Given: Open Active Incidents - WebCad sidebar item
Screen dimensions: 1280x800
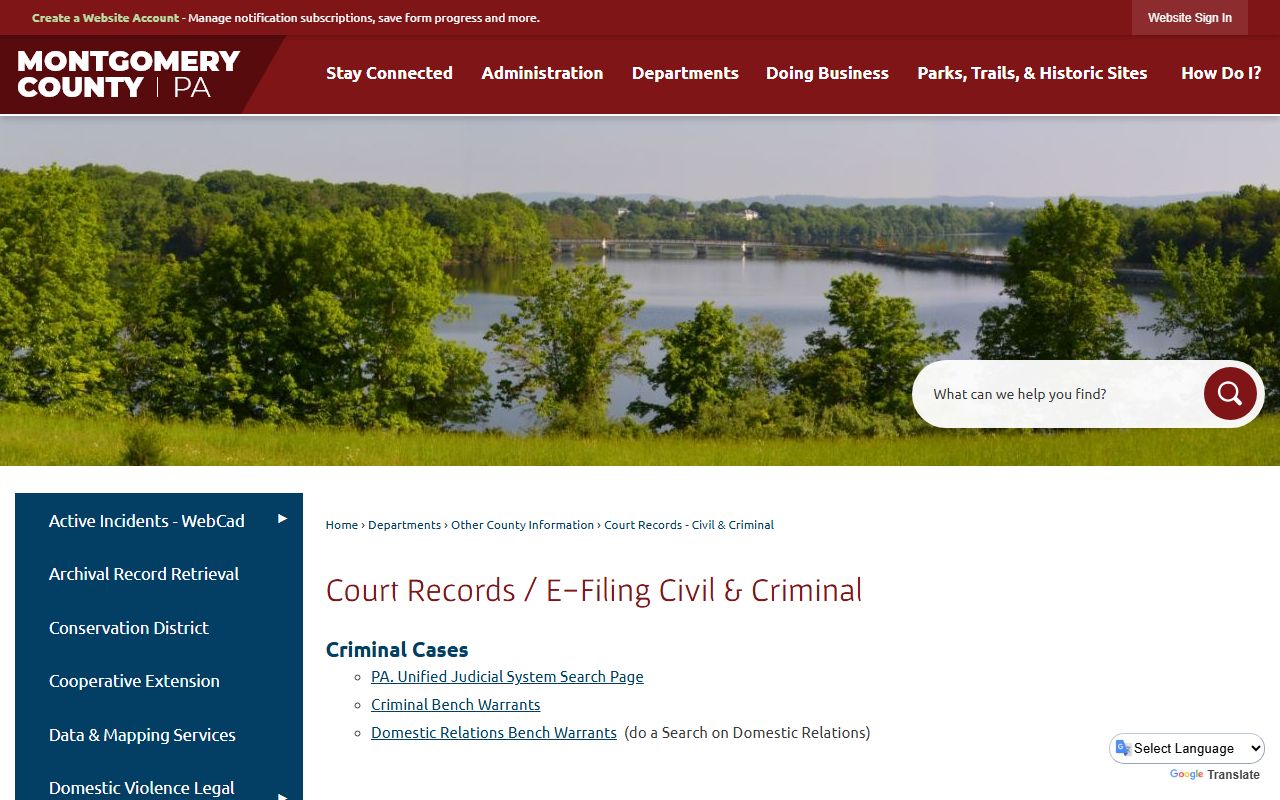Looking at the screenshot, I should pos(147,521).
